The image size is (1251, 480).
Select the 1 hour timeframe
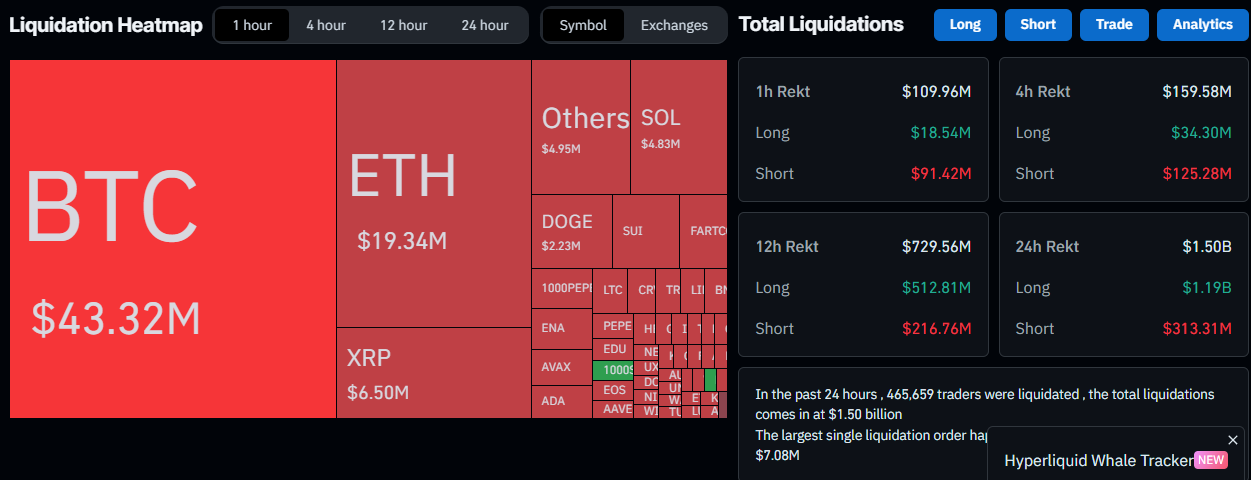[252, 25]
